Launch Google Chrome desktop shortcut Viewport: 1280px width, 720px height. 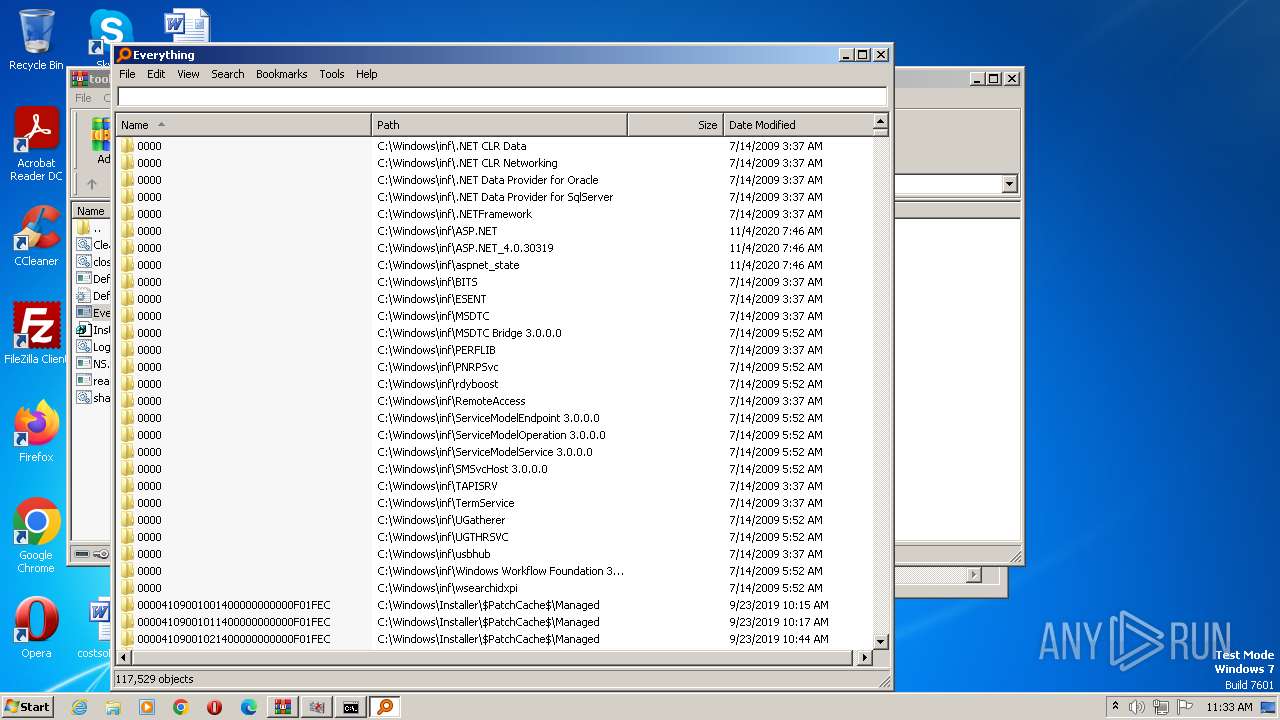[x=36, y=536]
